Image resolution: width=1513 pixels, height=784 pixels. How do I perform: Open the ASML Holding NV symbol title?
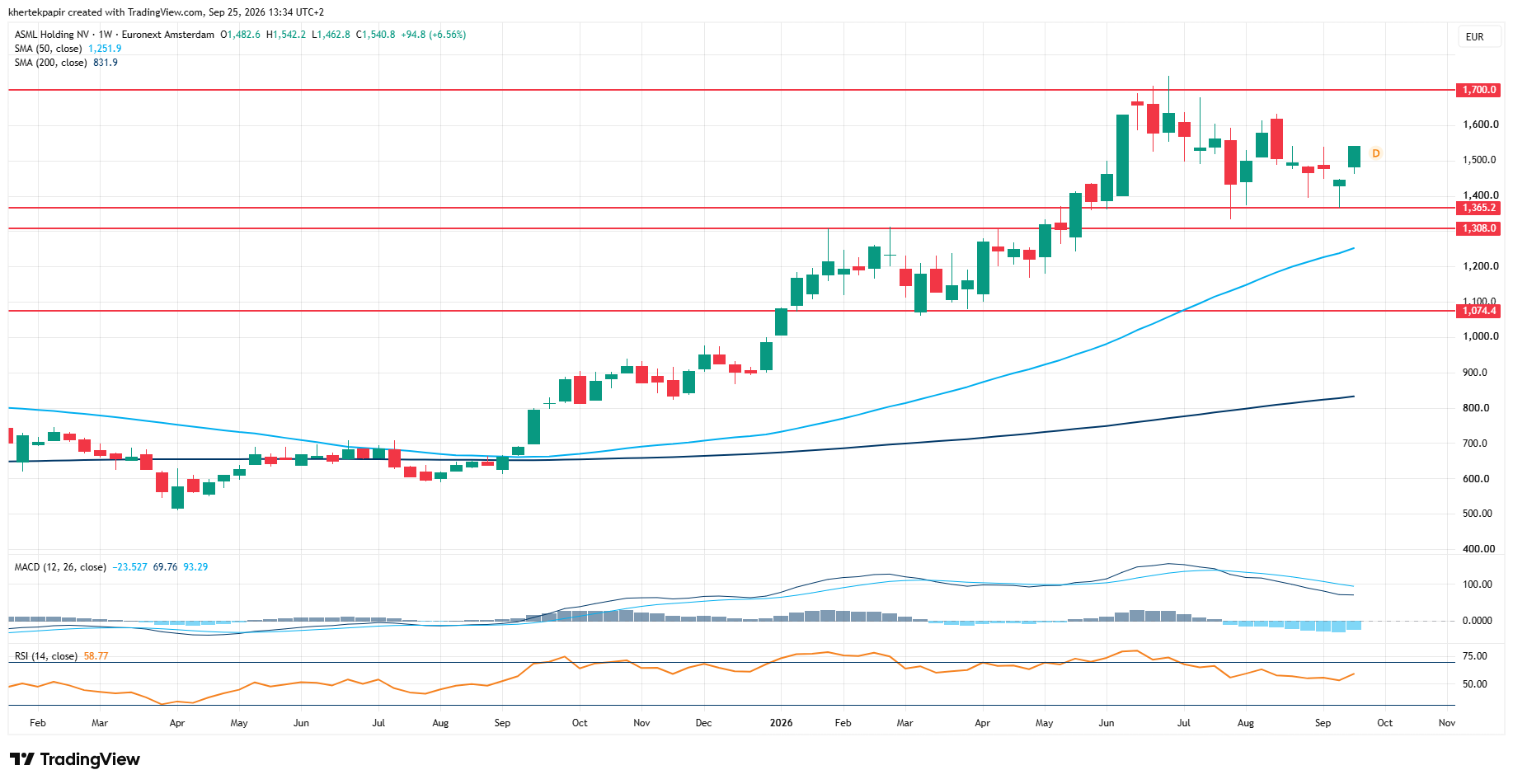click(52, 35)
